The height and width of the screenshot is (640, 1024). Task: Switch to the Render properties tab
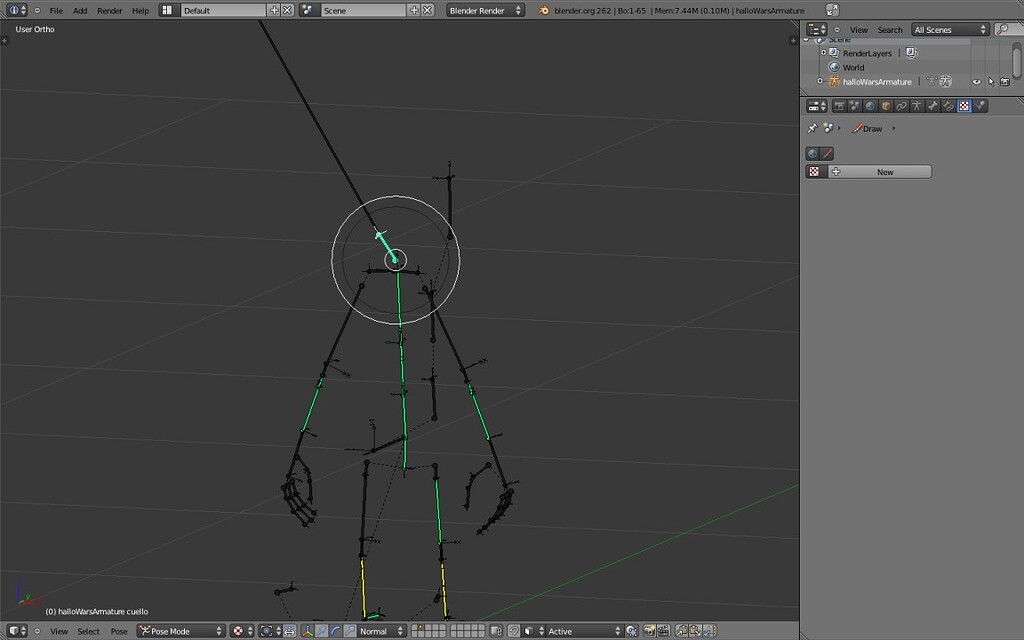pos(839,106)
